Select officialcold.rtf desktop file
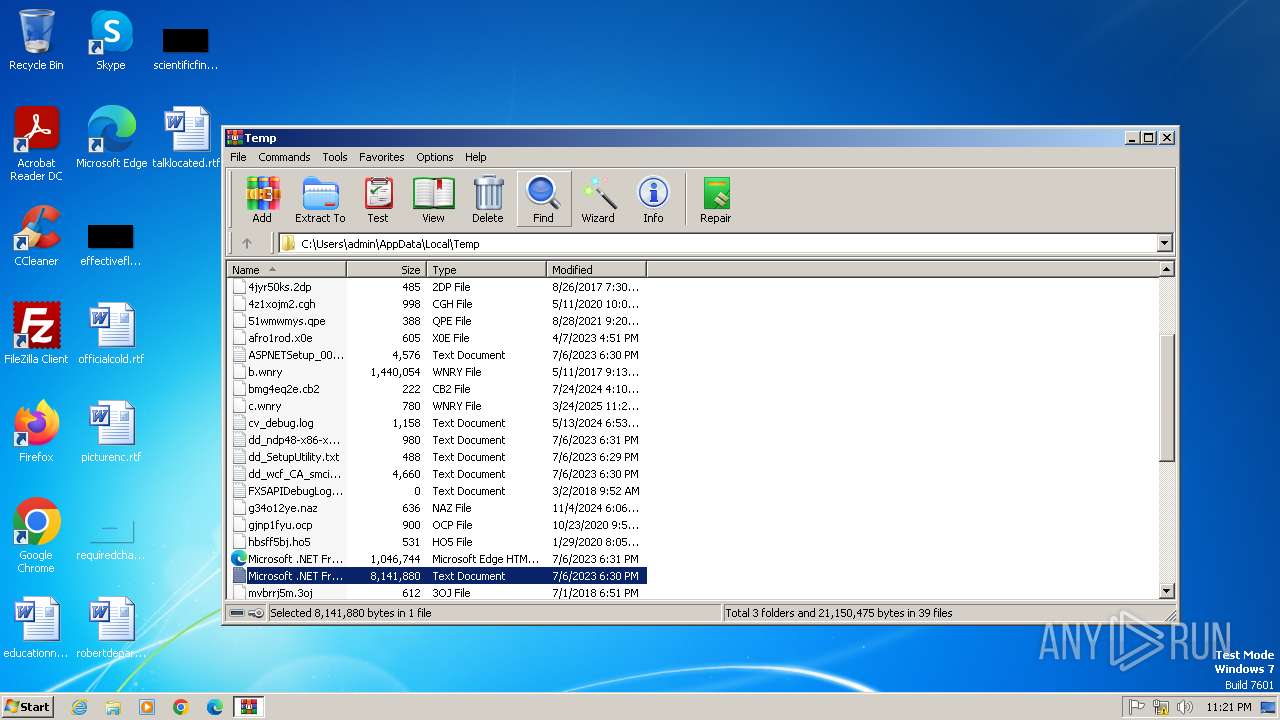 click(111, 334)
